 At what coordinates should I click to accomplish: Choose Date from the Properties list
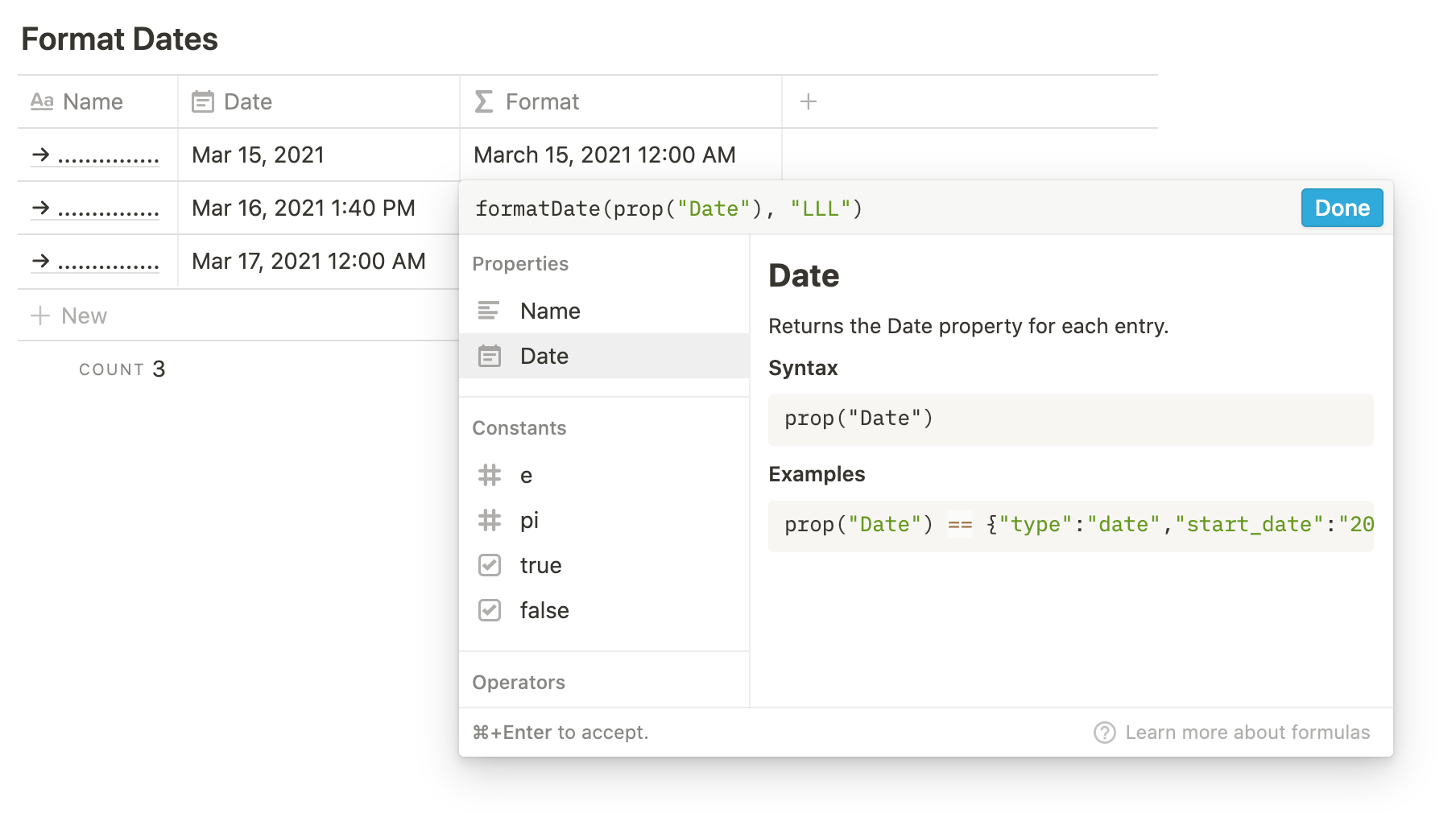click(604, 356)
